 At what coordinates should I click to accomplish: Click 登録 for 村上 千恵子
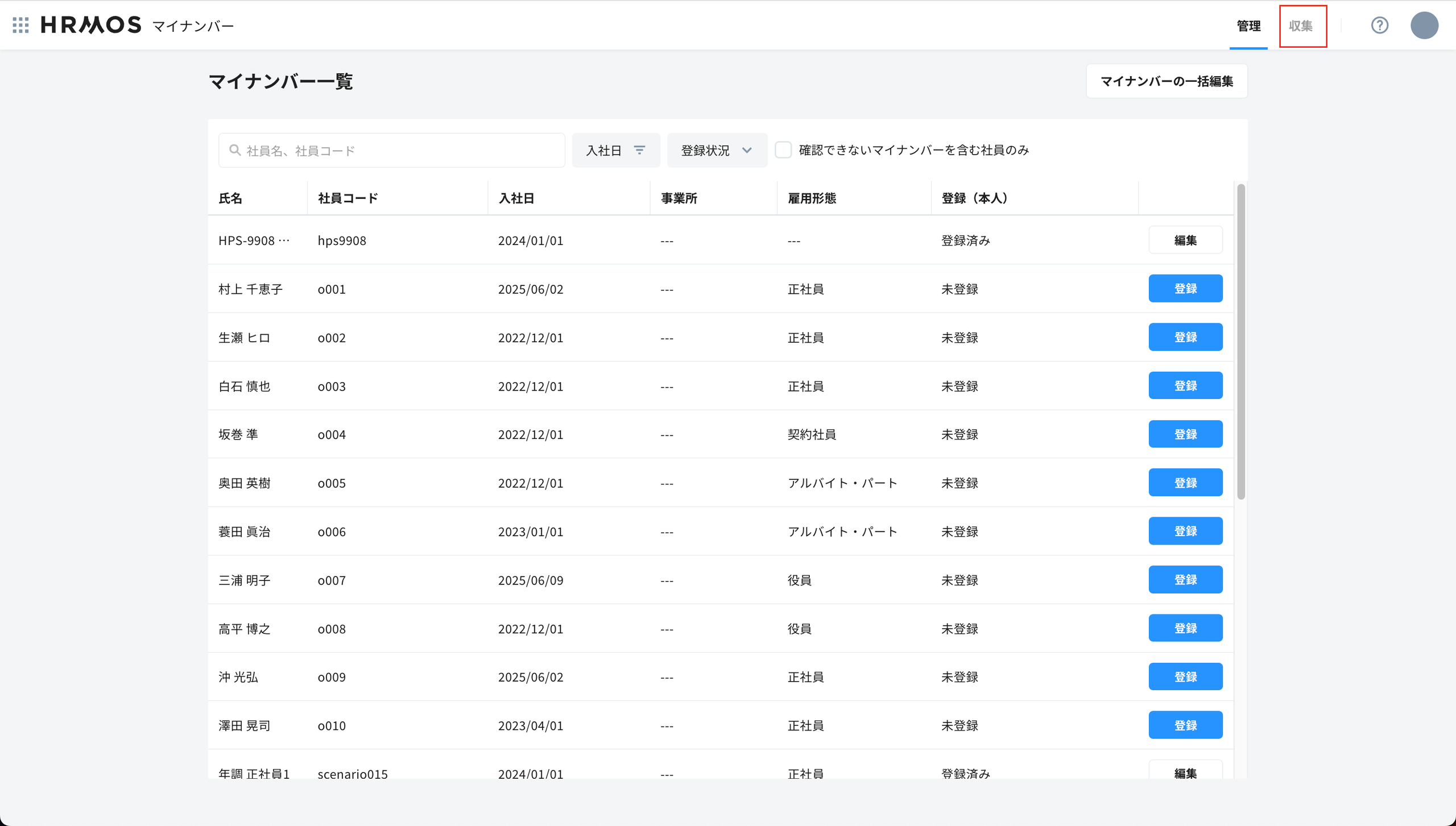tap(1185, 289)
